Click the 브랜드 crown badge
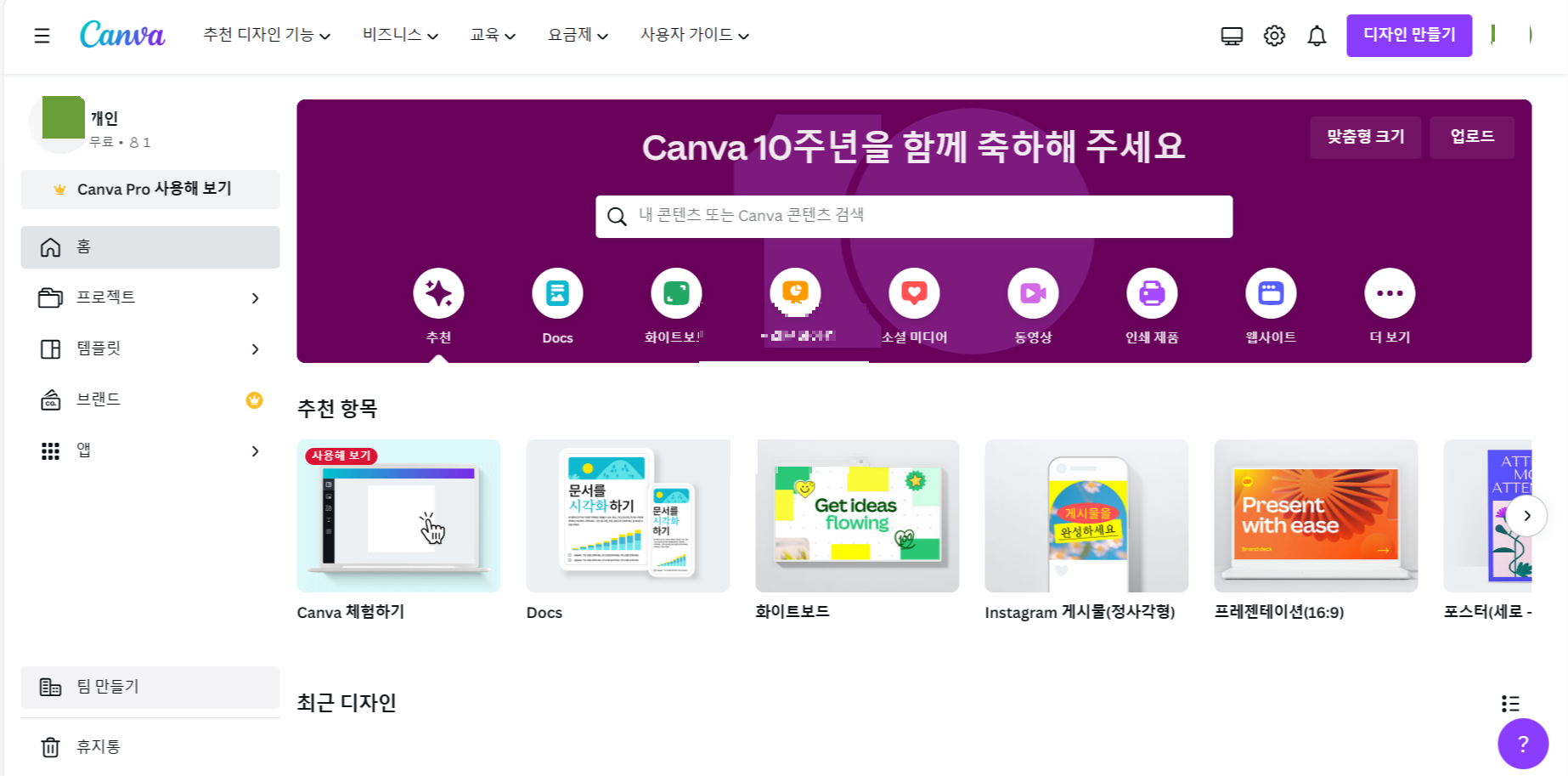Viewport: 1568px width, 776px height. [x=254, y=399]
